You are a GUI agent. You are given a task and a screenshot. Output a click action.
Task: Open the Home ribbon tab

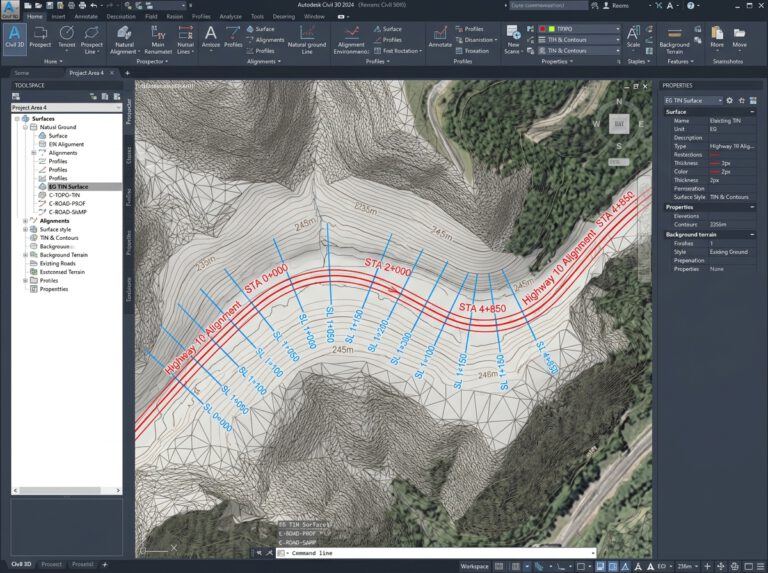click(34, 17)
